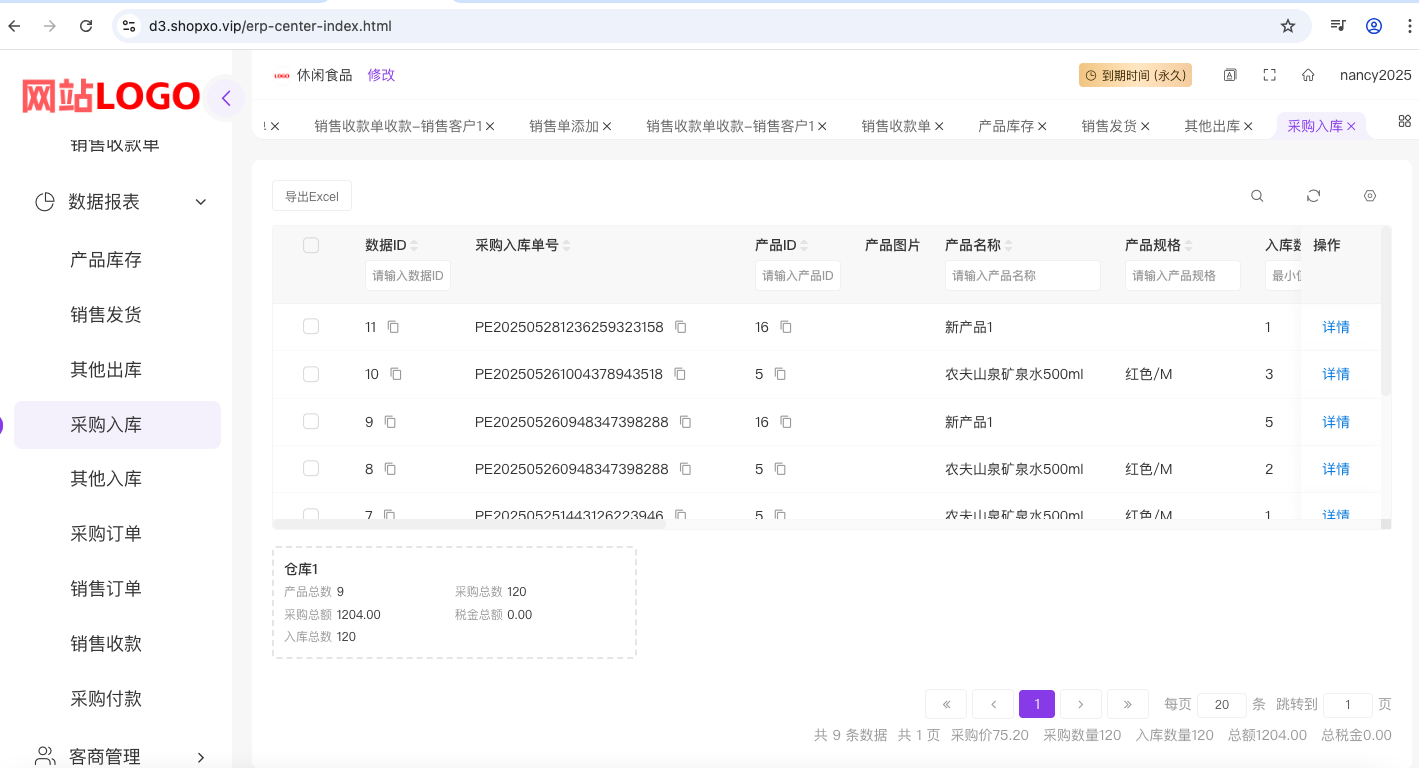Sort by 产品名称 column
1419x768 pixels.
pyautogui.click(x=1008, y=246)
